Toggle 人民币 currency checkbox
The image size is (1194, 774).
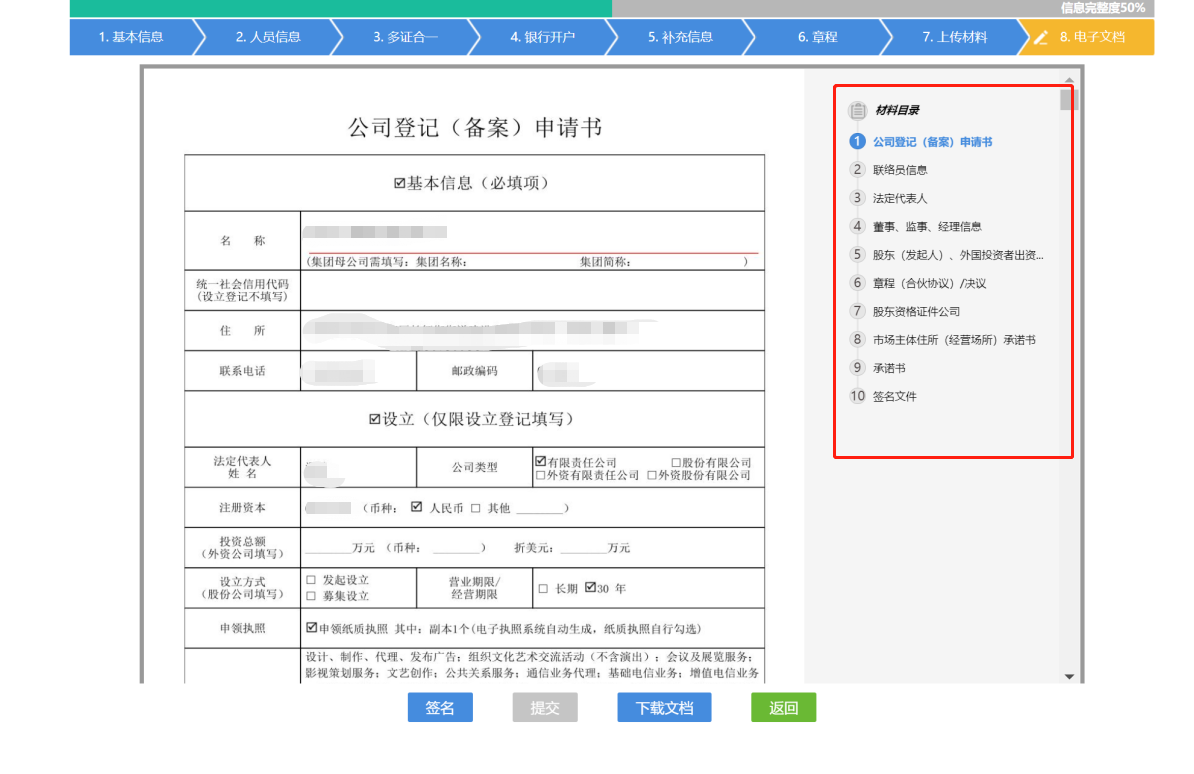click(x=417, y=507)
